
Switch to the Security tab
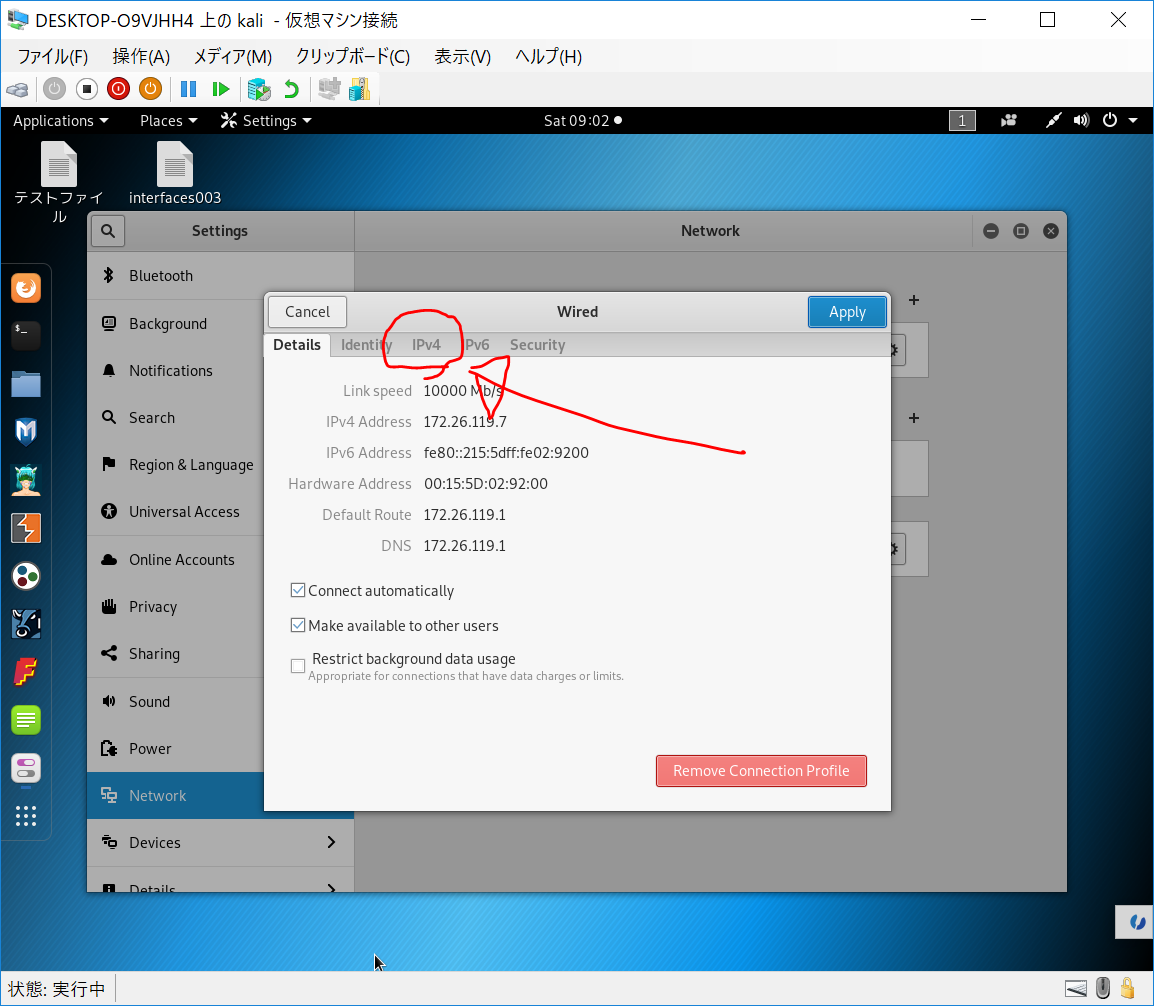537,345
